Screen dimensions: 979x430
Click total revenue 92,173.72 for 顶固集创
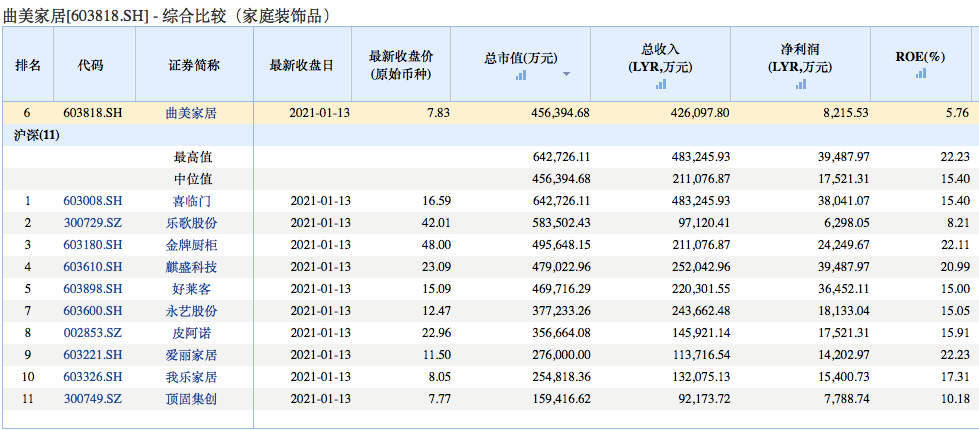pyautogui.click(x=702, y=399)
